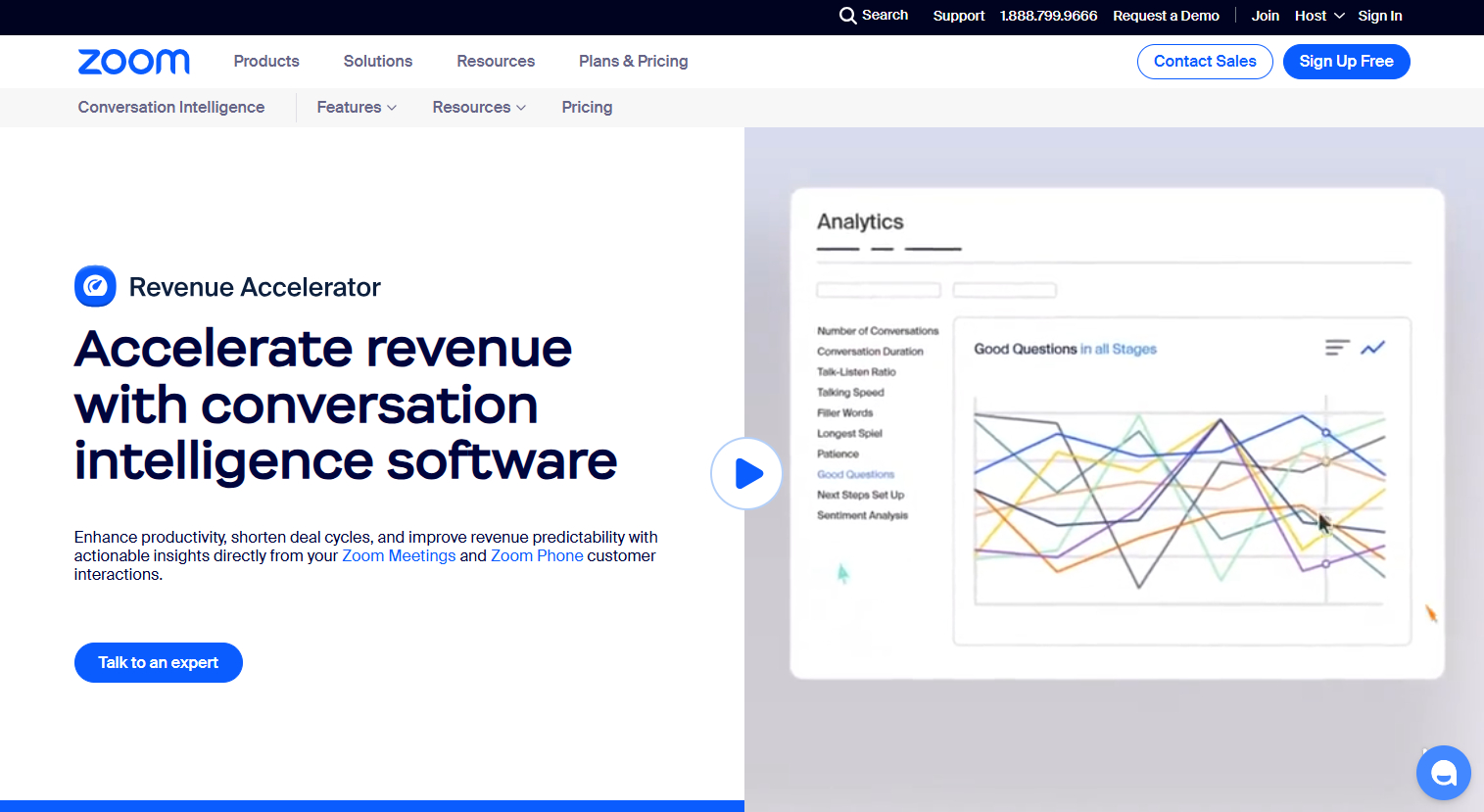Click the Sign In link

(1380, 16)
